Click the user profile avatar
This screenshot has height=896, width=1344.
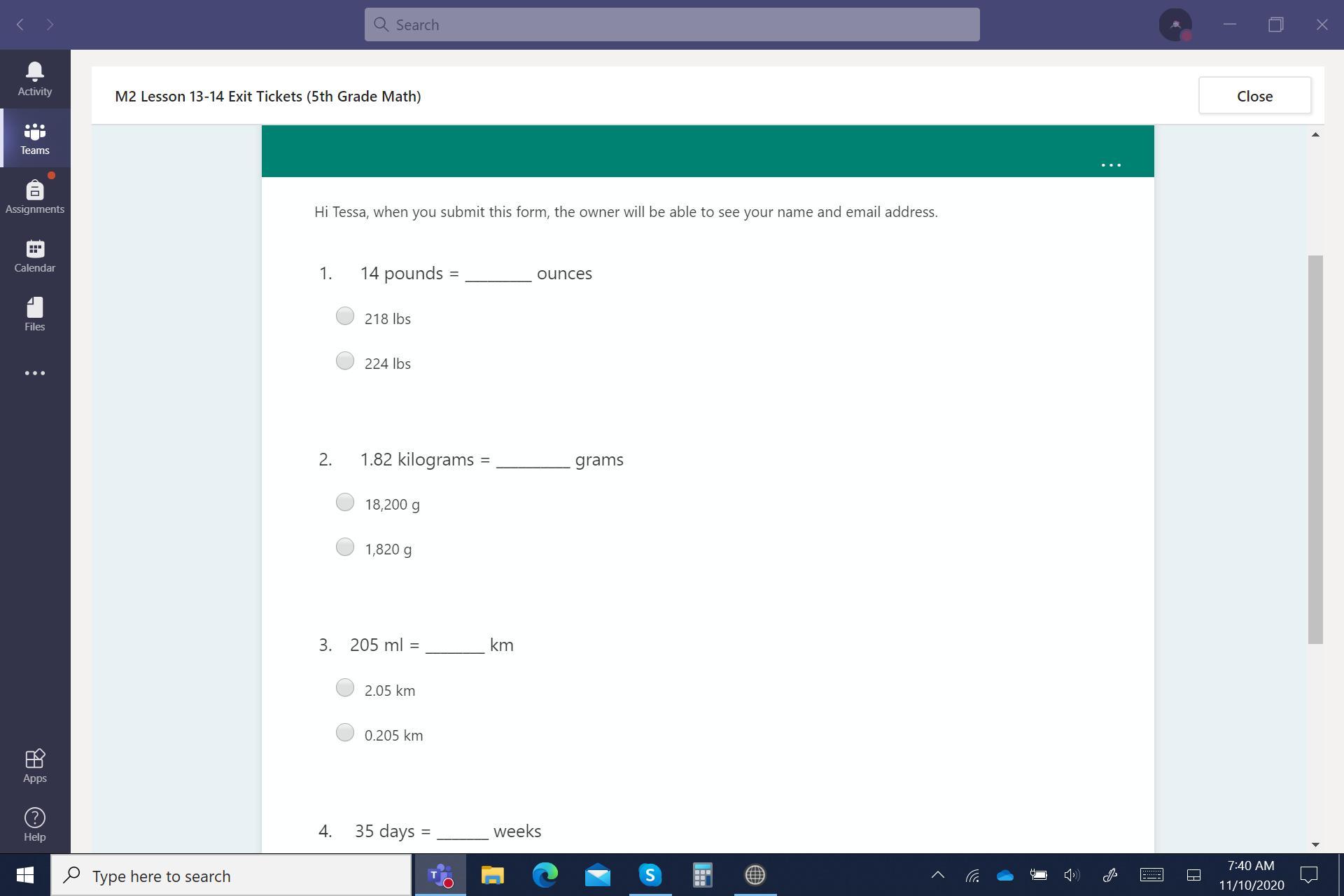[1175, 24]
